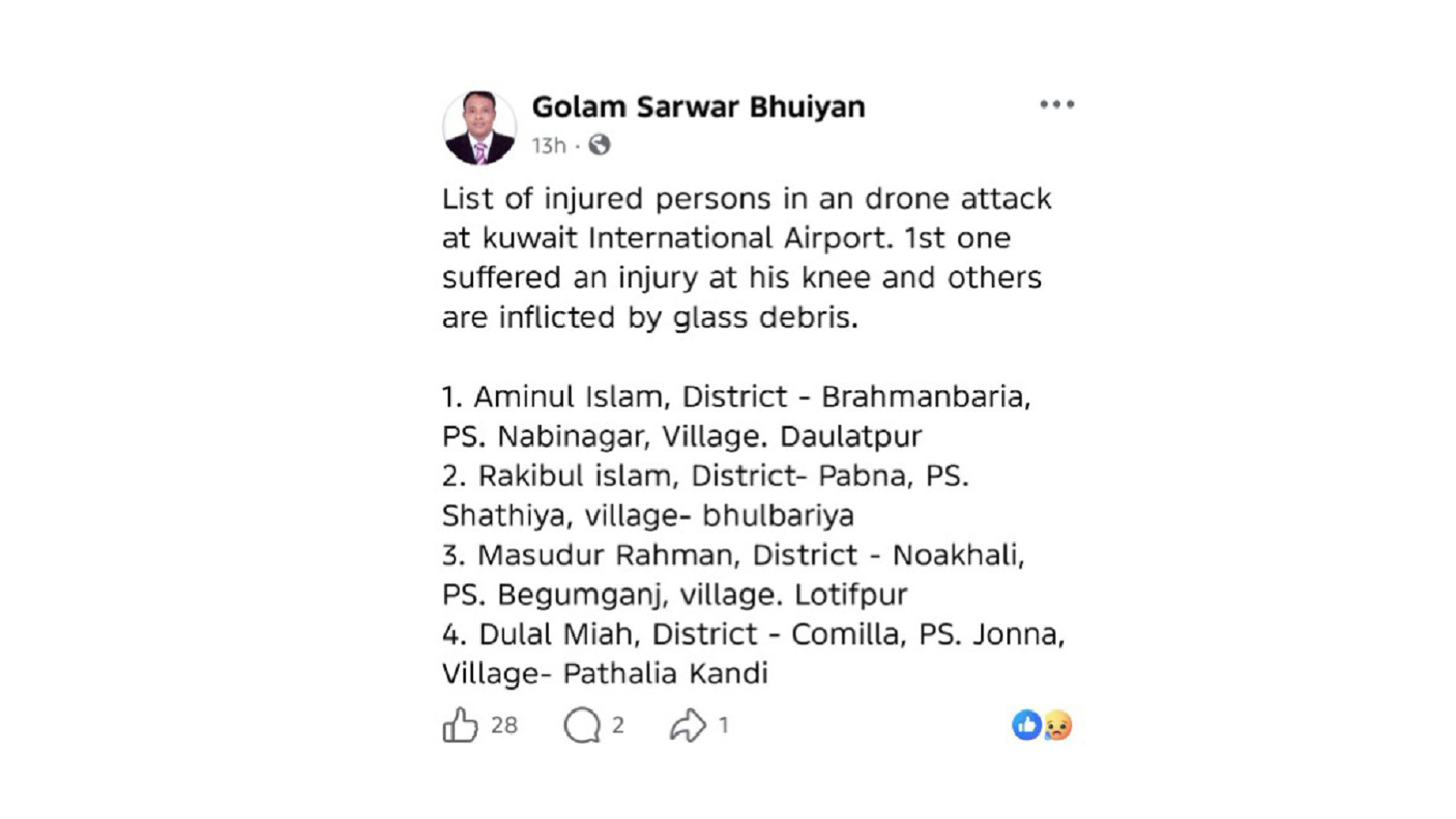Click the share arrow icon
Viewport: 1456px width, 819px height.
[688, 725]
